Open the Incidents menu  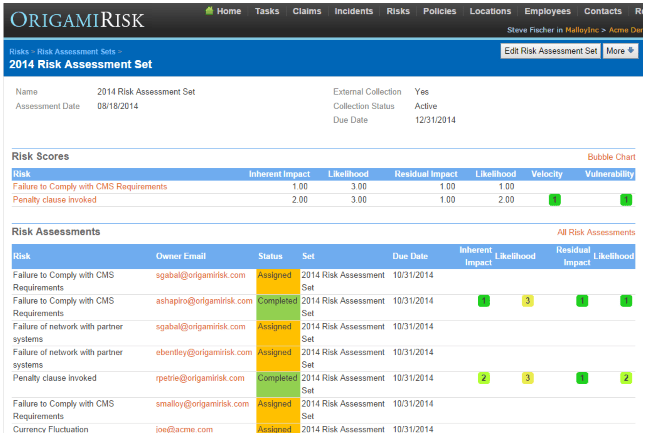coord(353,11)
